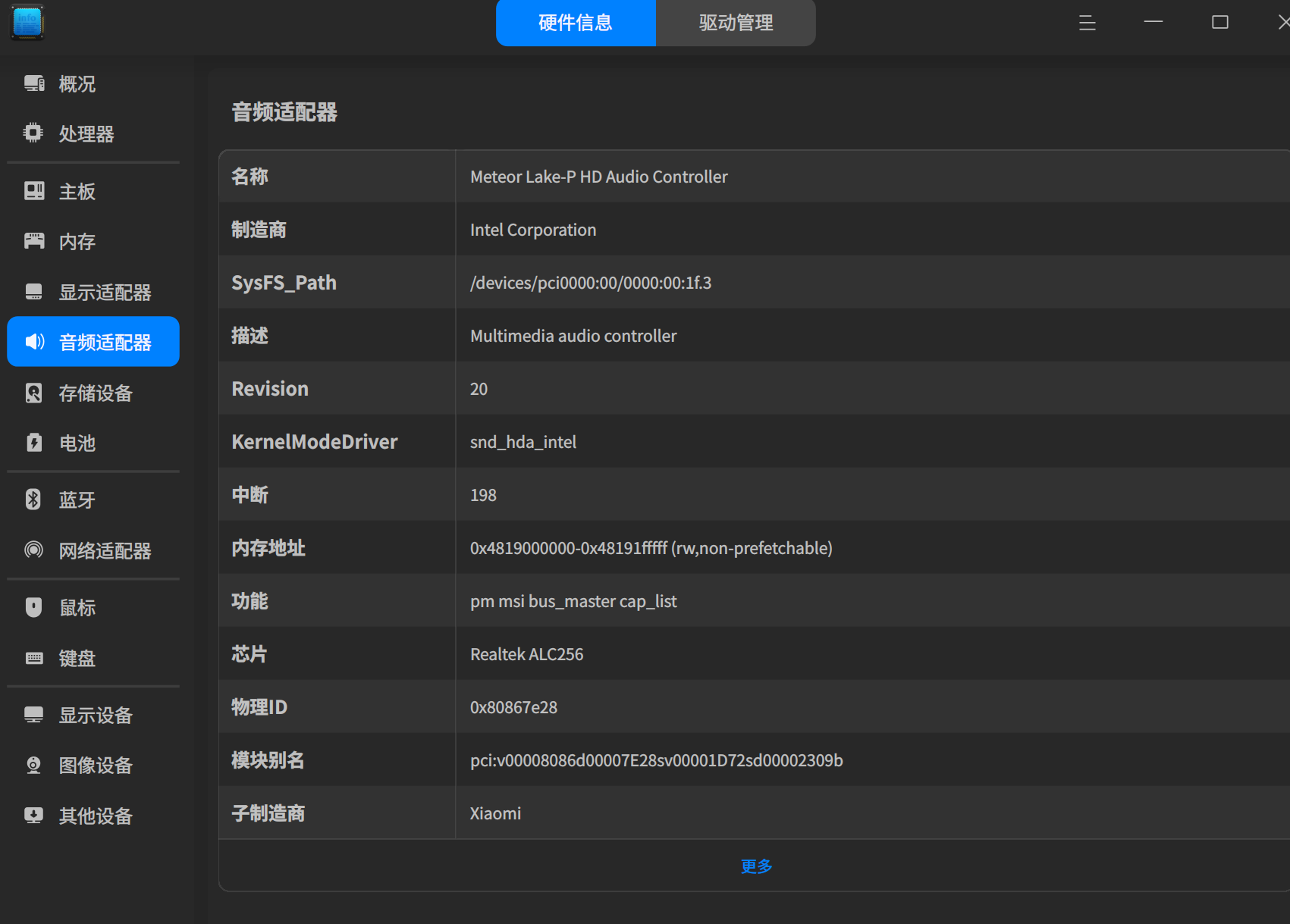Open the 内存 memory icon
Viewport: 1290px width, 924px height.
click(34, 241)
